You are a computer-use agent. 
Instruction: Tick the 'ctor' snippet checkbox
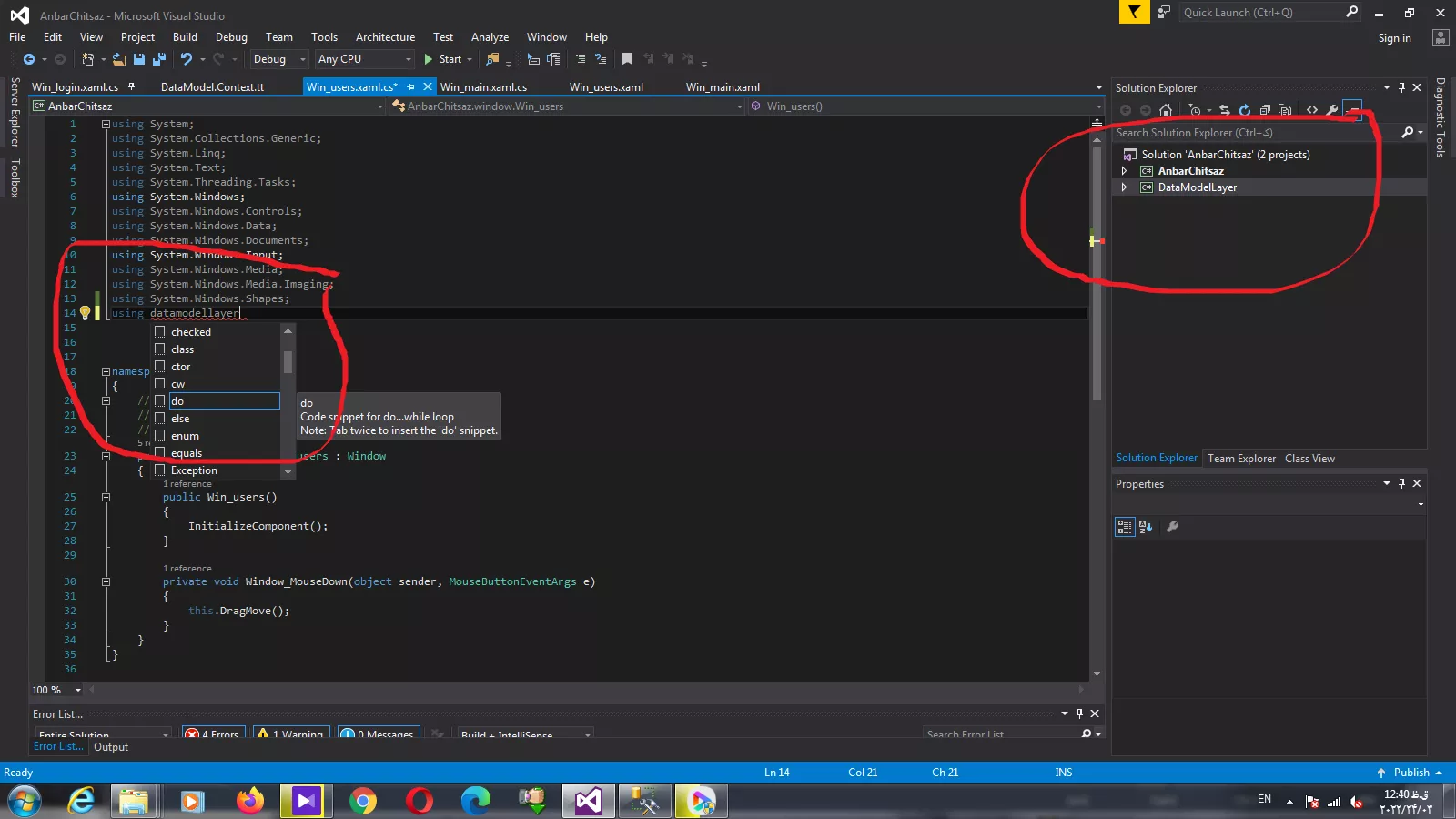(x=160, y=367)
